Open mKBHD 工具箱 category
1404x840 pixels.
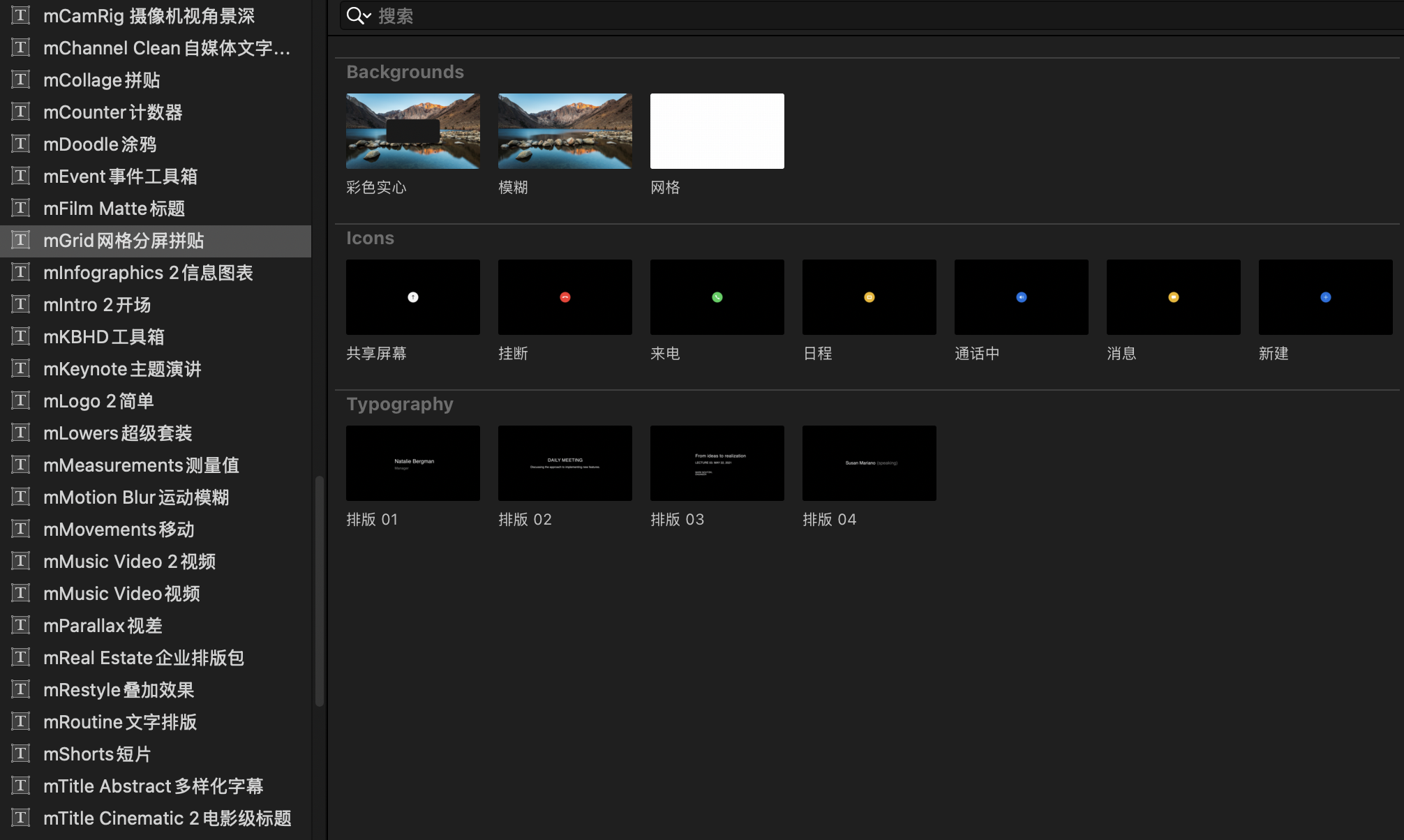[x=156, y=336]
